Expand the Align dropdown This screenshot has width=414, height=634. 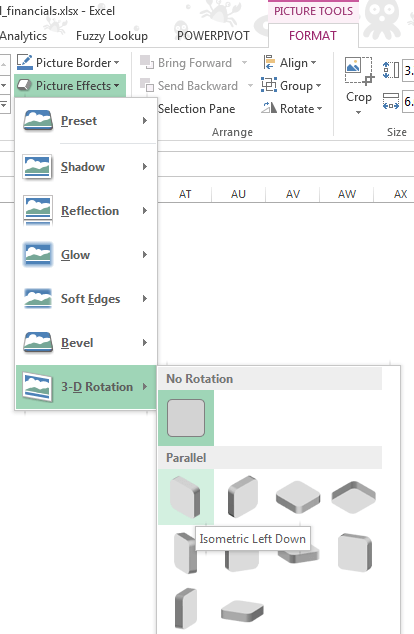290,63
